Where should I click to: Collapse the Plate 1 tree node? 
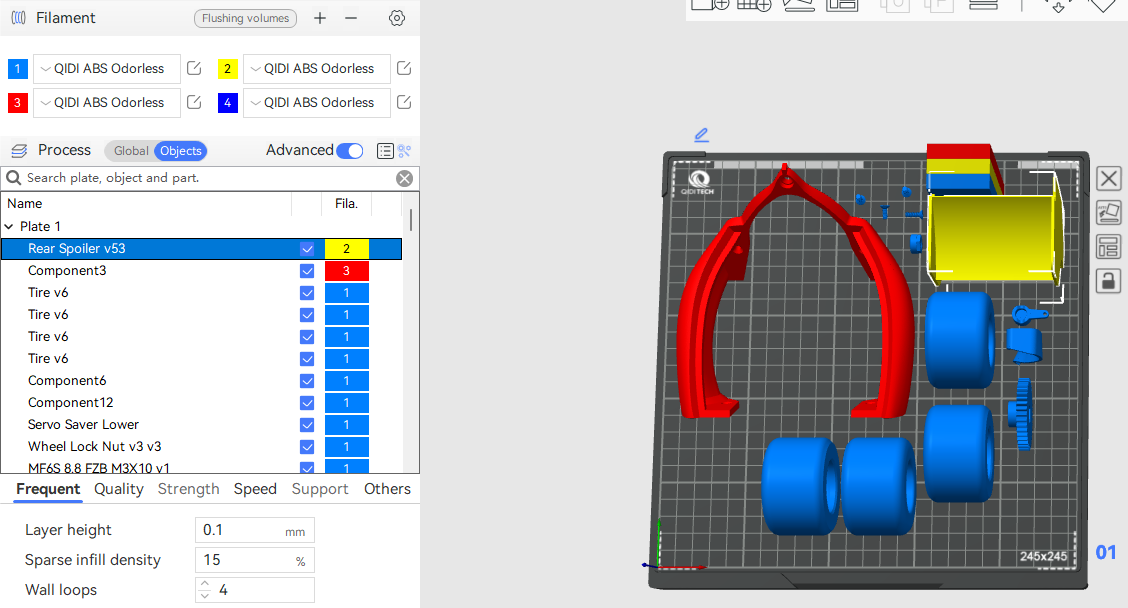10,227
